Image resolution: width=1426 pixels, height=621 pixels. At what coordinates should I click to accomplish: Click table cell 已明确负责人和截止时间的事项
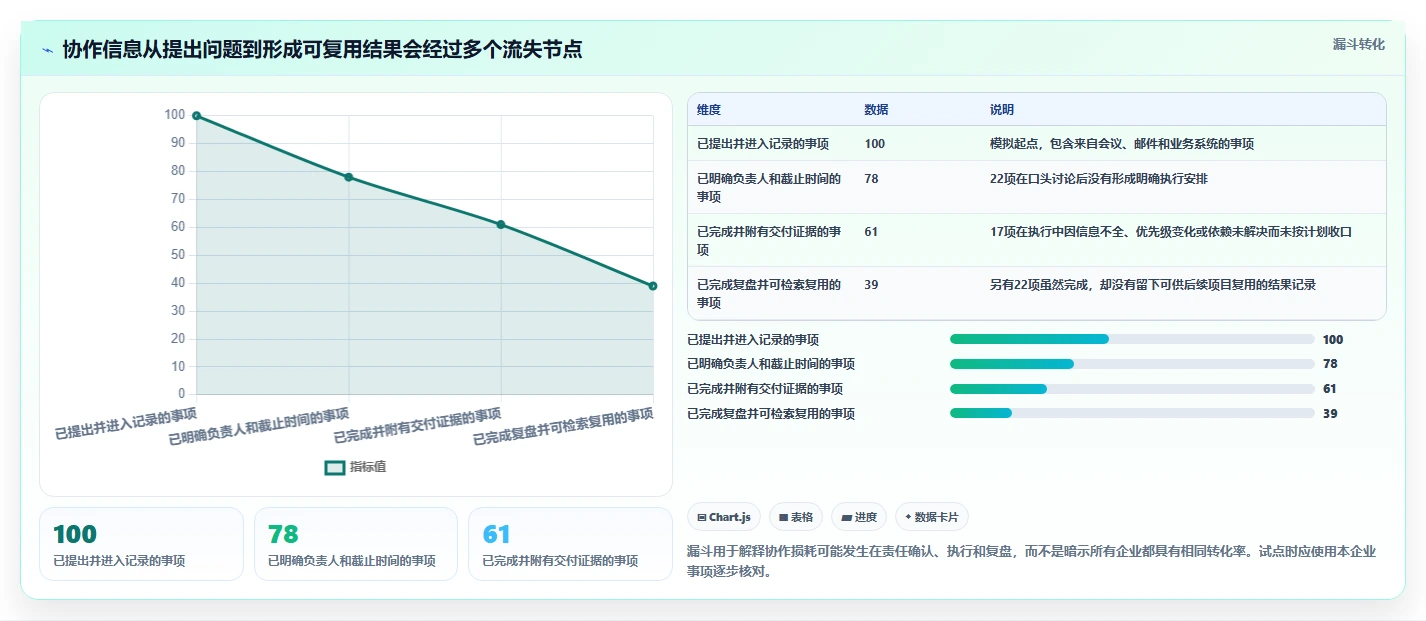point(770,187)
